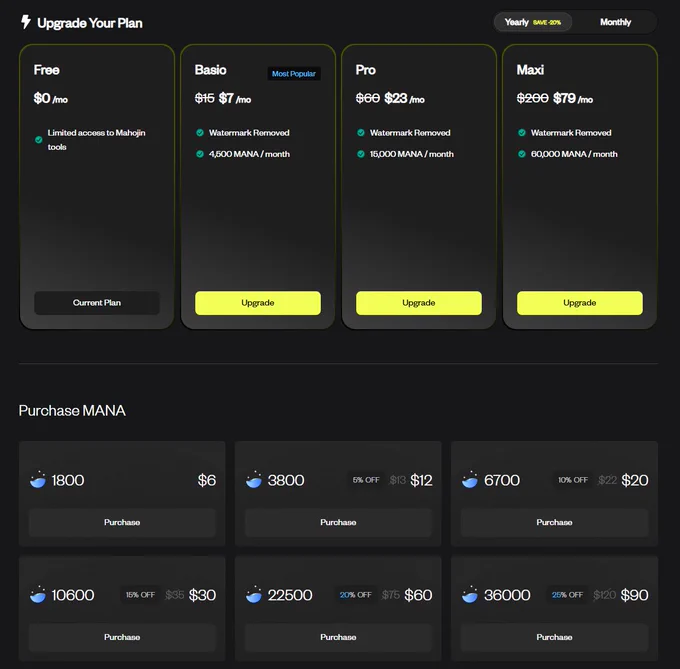Click the 5% OFF badge
Image resolution: width=680 pixels, height=669 pixels.
[366, 480]
